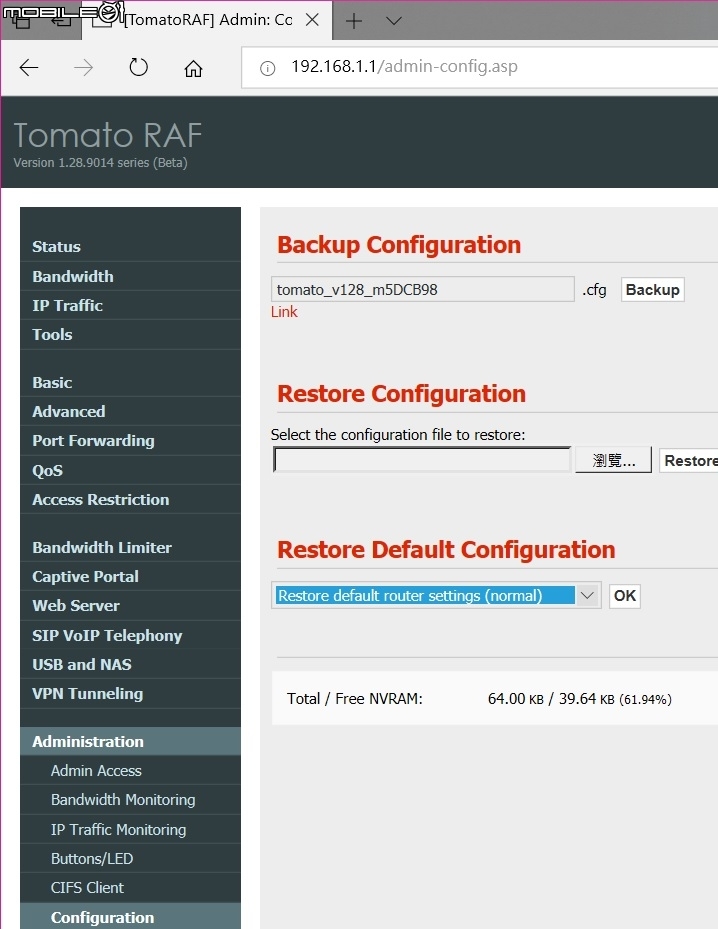718x929 pixels.
Task: Click the Backup button
Action: pos(652,290)
